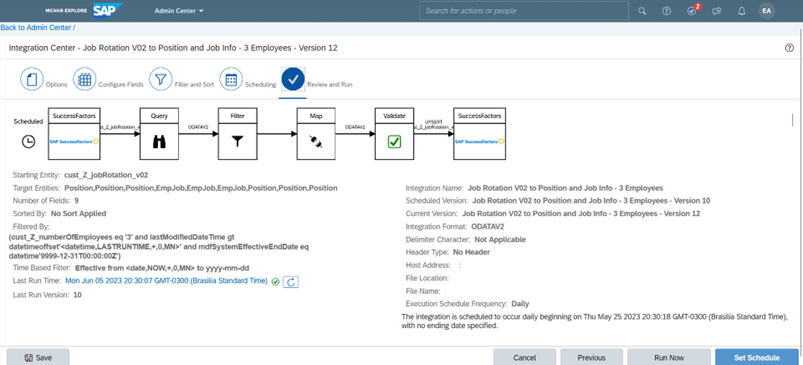Click the SAP logo in header
The image size is (803, 365).
108,10
